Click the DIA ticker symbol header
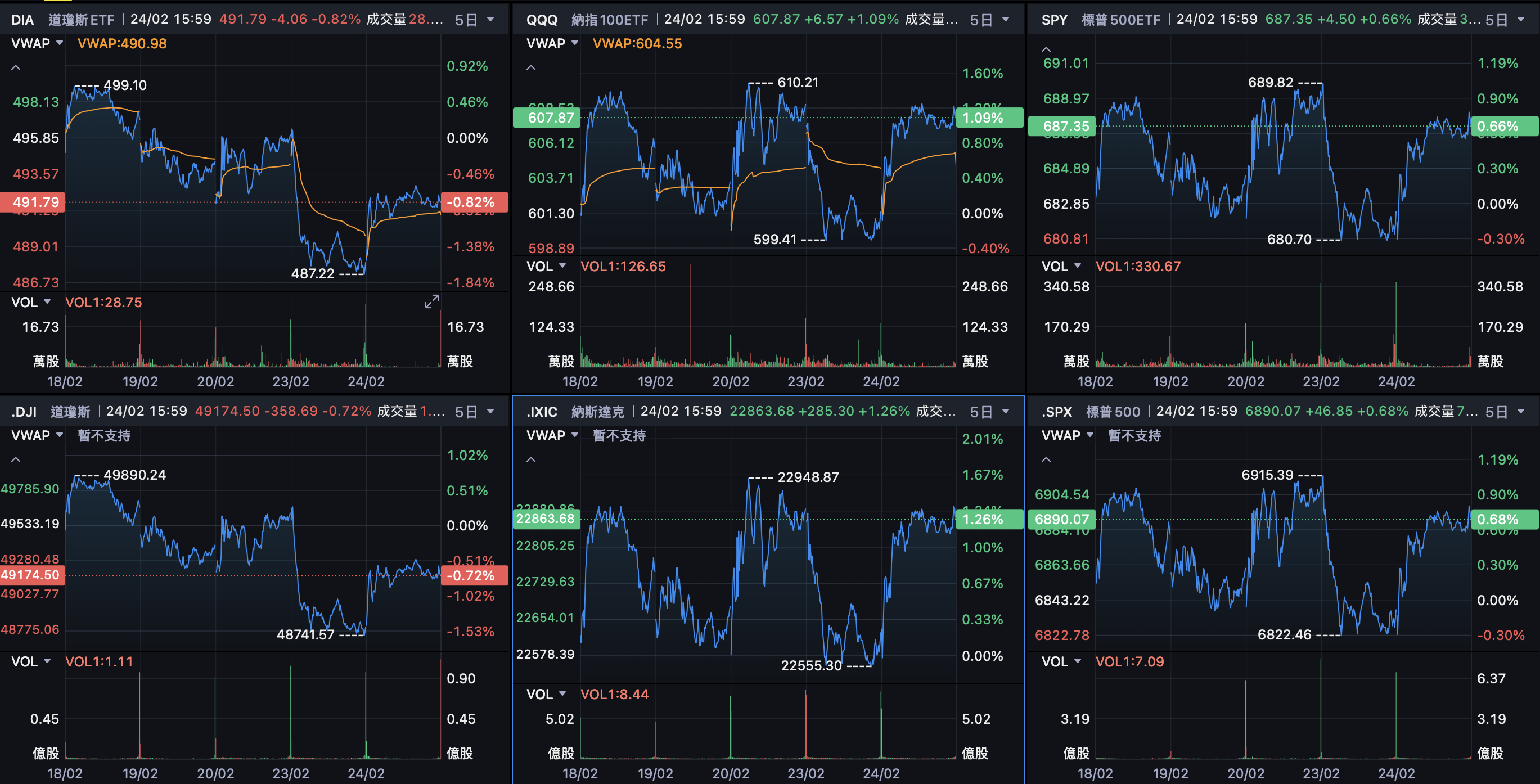1540x784 pixels. [x=22, y=20]
